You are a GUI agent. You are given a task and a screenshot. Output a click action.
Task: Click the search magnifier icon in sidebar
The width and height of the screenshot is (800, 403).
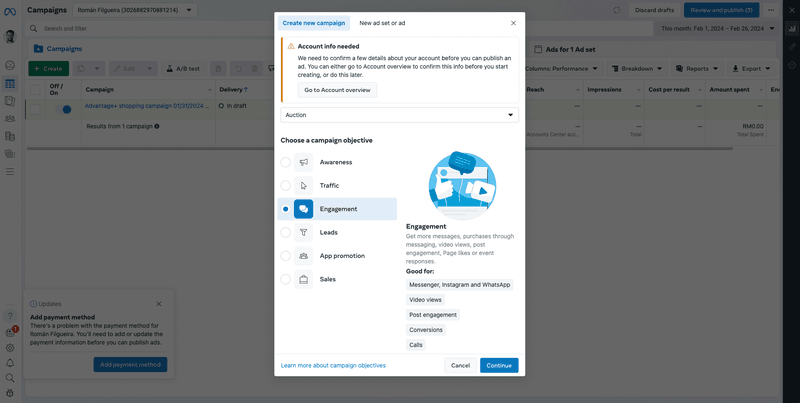coord(10,378)
